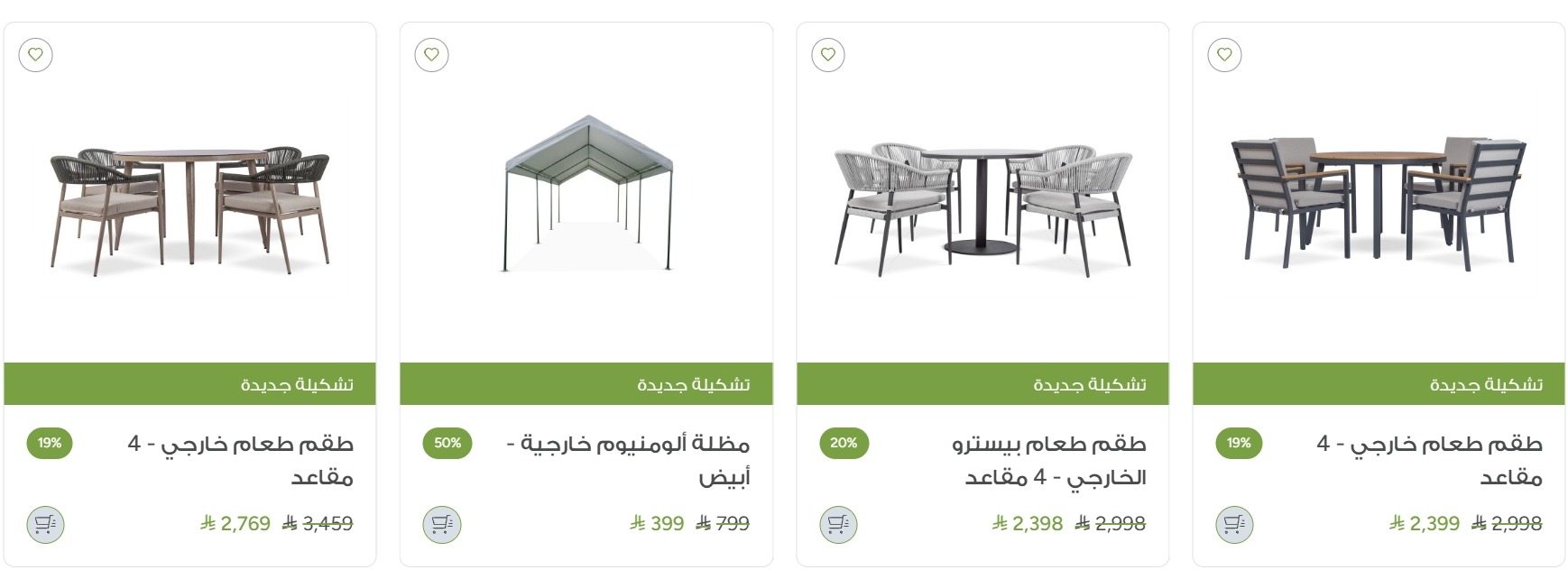Click the 50% discount badge

coord(446,443)
